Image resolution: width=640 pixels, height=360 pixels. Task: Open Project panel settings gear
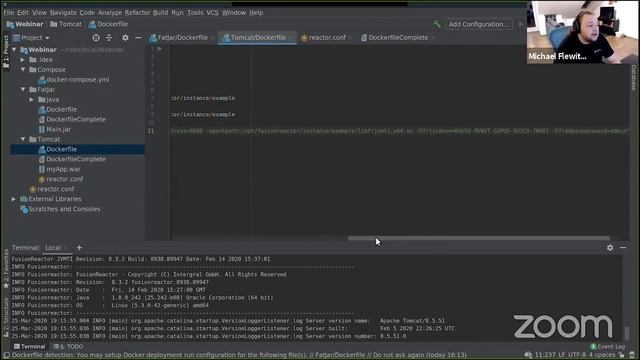click(x=125, y=38)
